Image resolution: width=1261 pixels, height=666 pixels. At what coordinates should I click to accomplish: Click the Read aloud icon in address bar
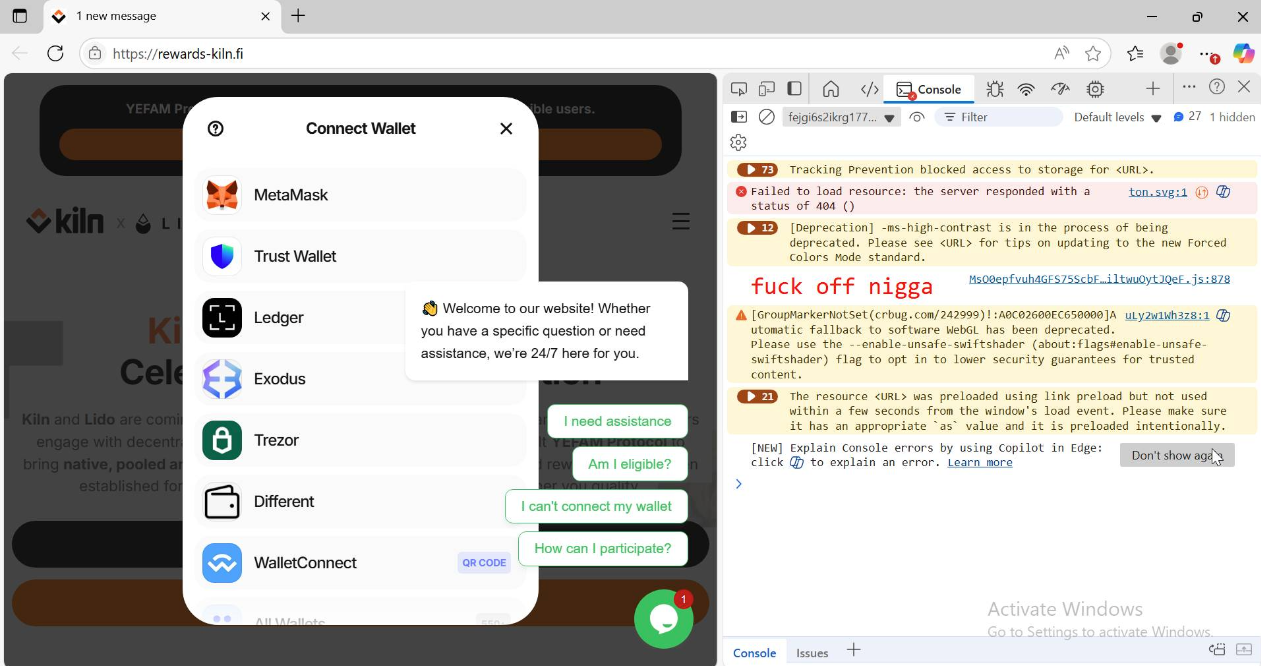(1061, 53)
